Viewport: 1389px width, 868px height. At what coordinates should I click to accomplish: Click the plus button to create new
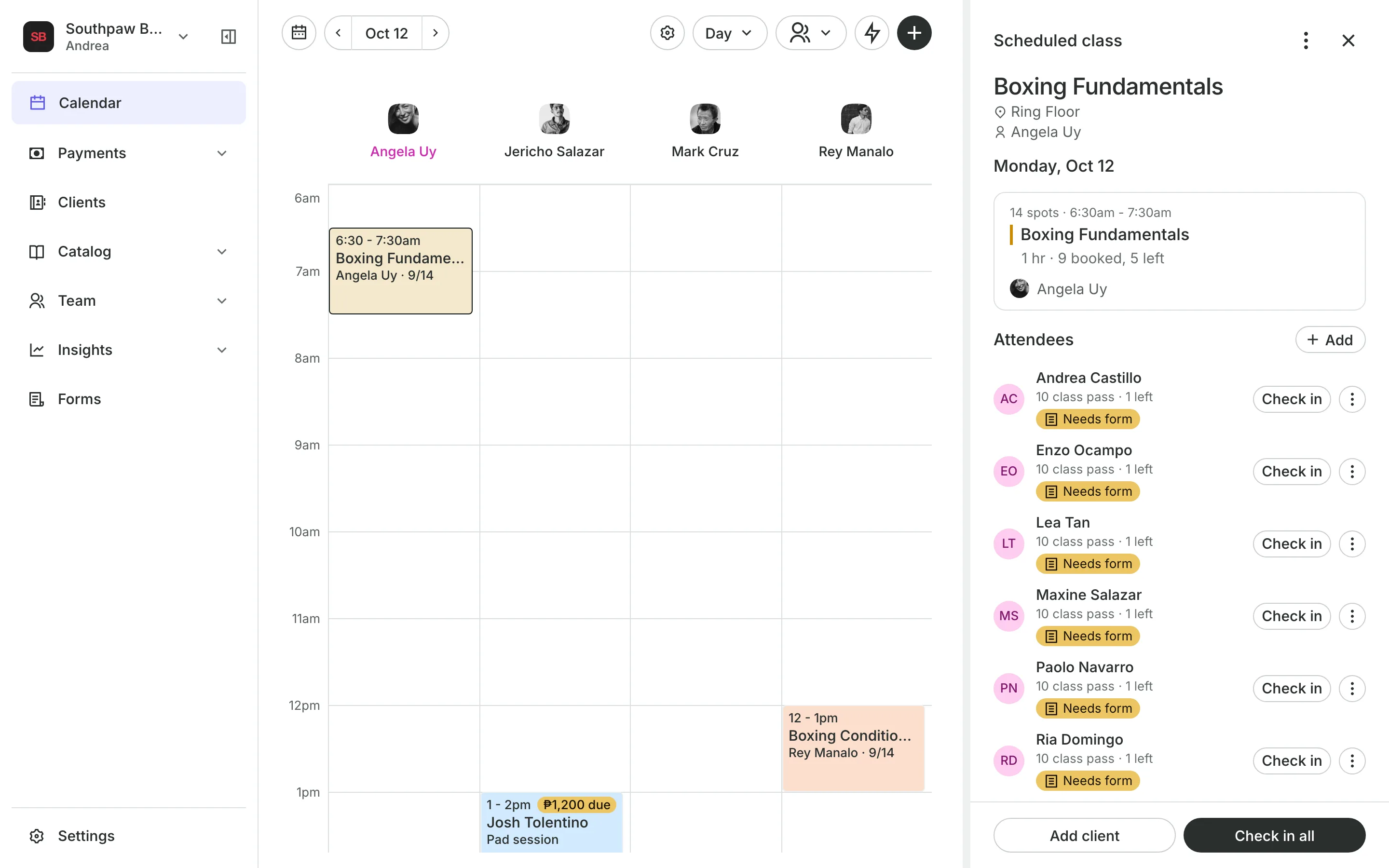(914, 33)
